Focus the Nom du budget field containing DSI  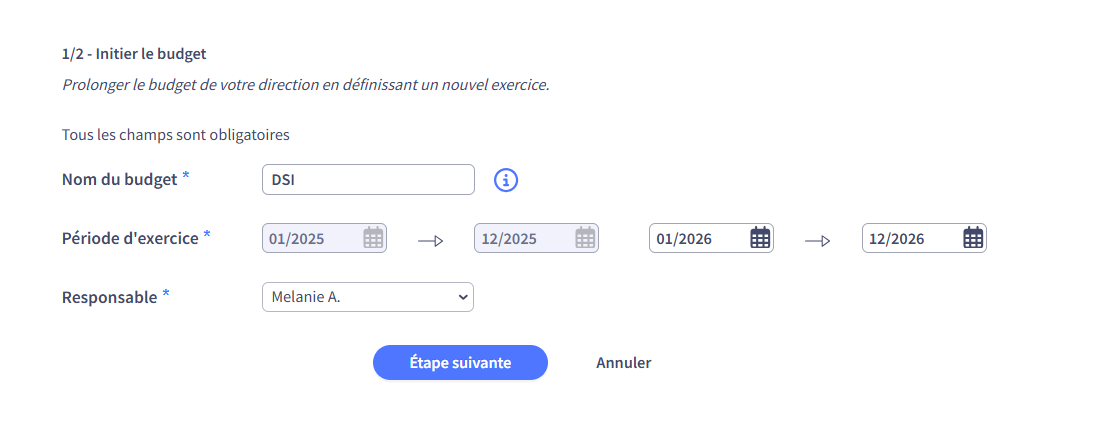click(x=368, y=180)
